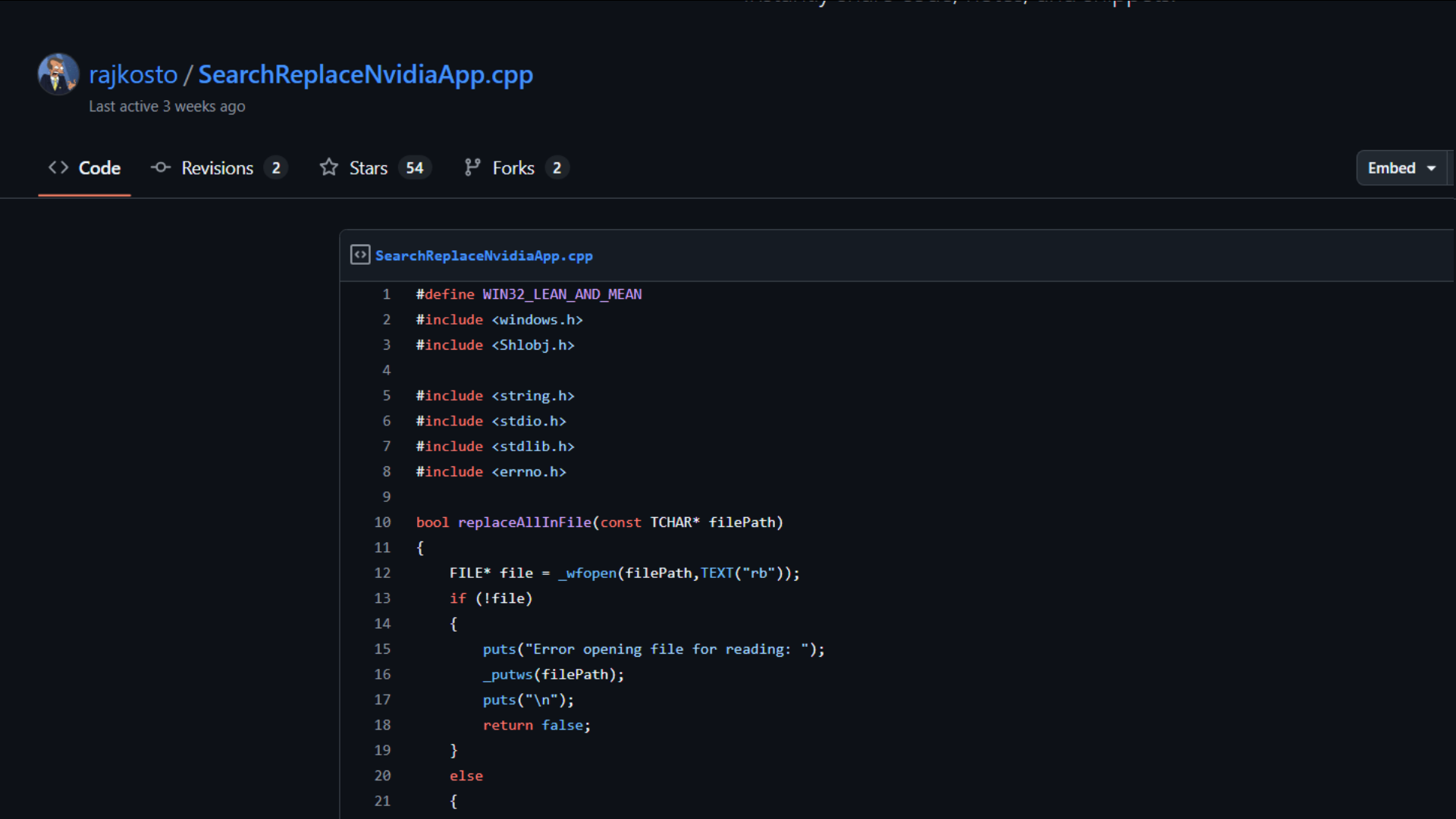Click the _putws(filePath) line
The image size is (1456, 819).
pos(554,674)
